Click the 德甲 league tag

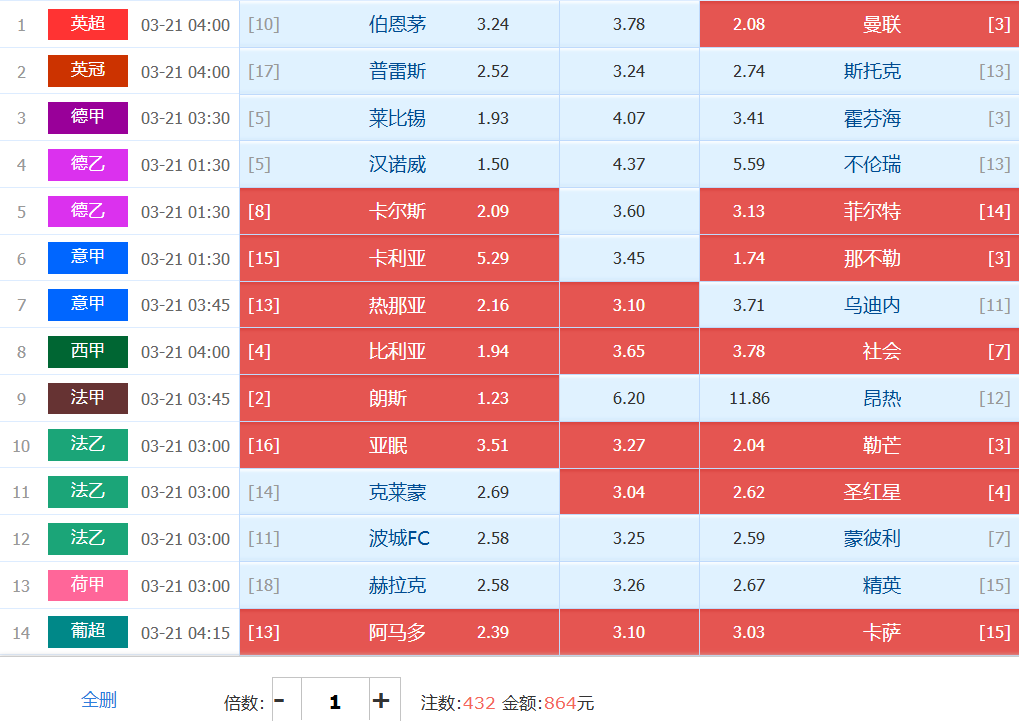pyautogui.click(x=88, y=118)
